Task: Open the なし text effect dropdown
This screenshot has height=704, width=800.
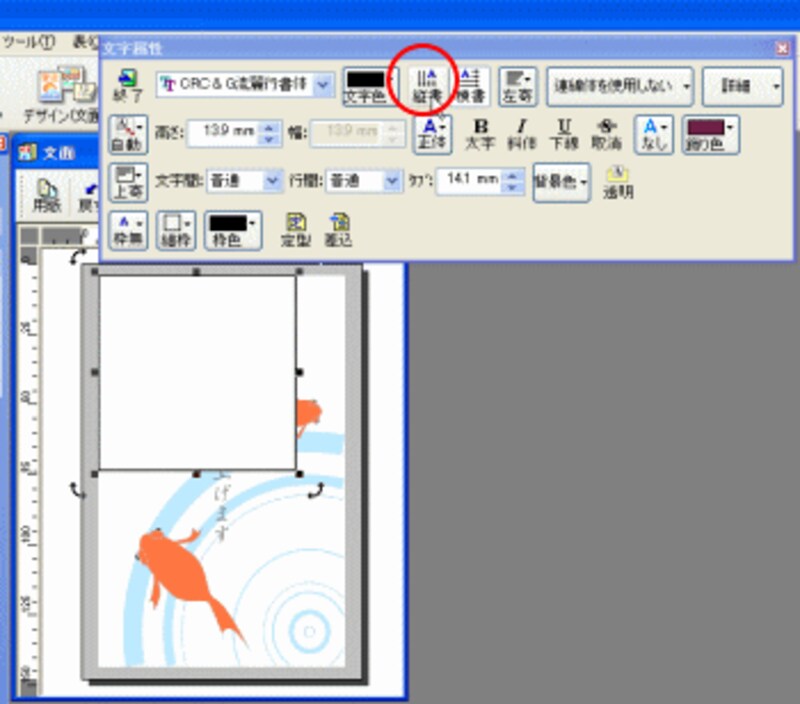Action: tap(653, 135)
